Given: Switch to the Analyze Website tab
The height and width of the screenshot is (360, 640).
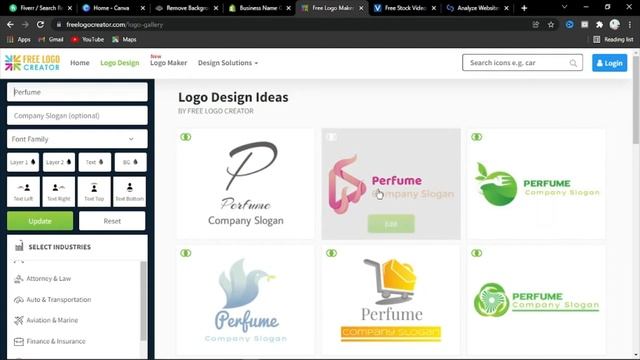Looking at the screenshot, I should tap(478, 8).
